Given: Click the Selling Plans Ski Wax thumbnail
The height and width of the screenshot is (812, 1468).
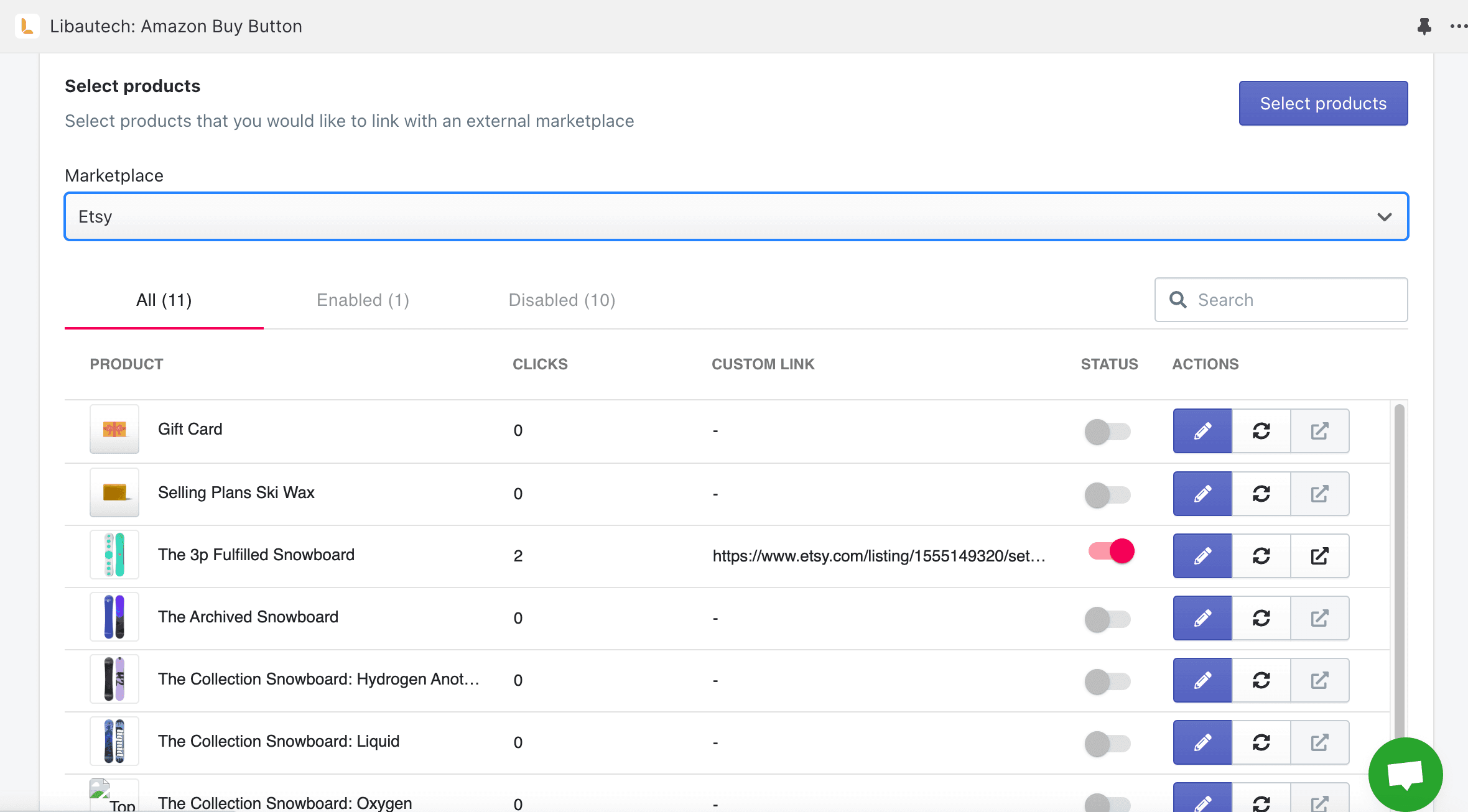Looking at the screenshot, I should [114, 492].
